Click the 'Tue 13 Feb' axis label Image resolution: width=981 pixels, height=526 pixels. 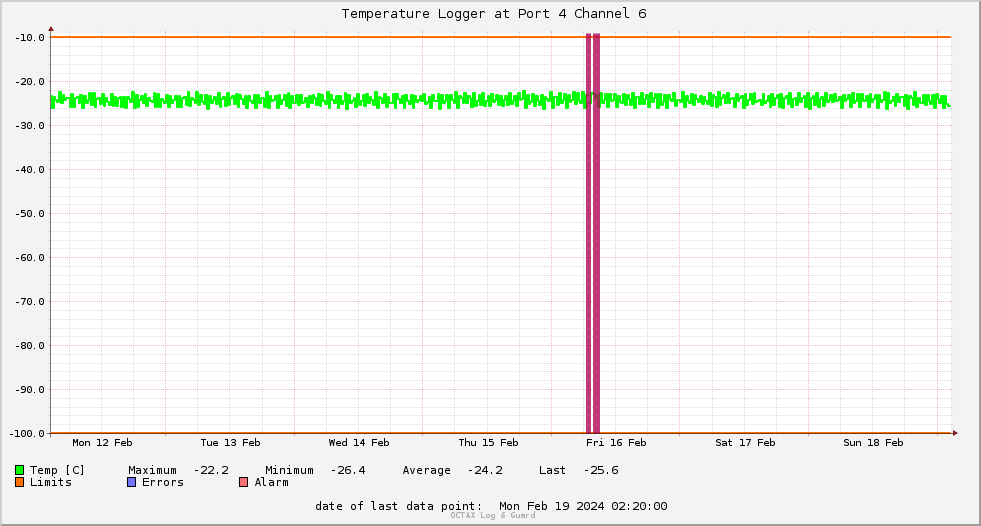tap(230, 443)
